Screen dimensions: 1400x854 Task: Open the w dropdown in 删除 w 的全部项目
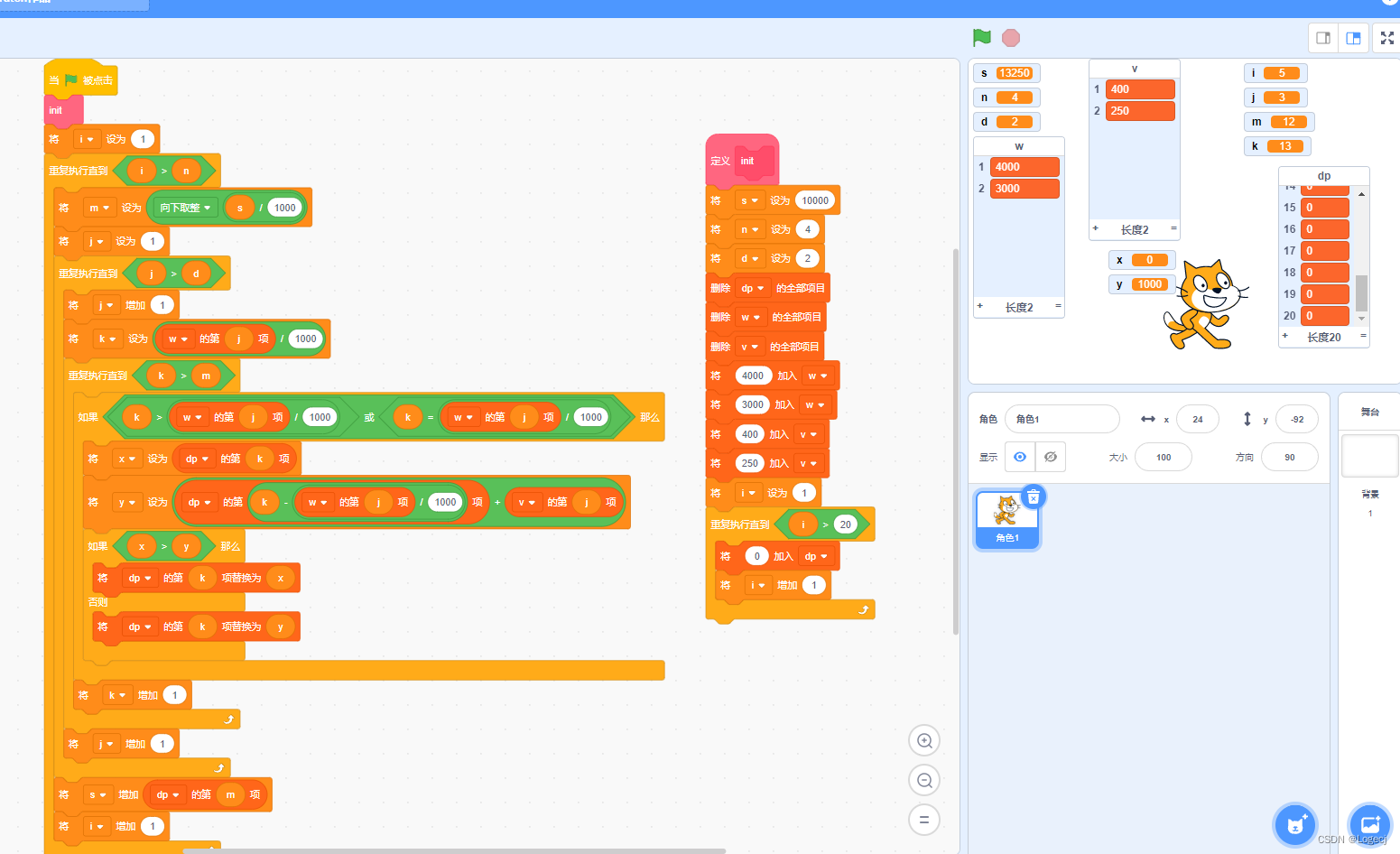click(749, 317)
